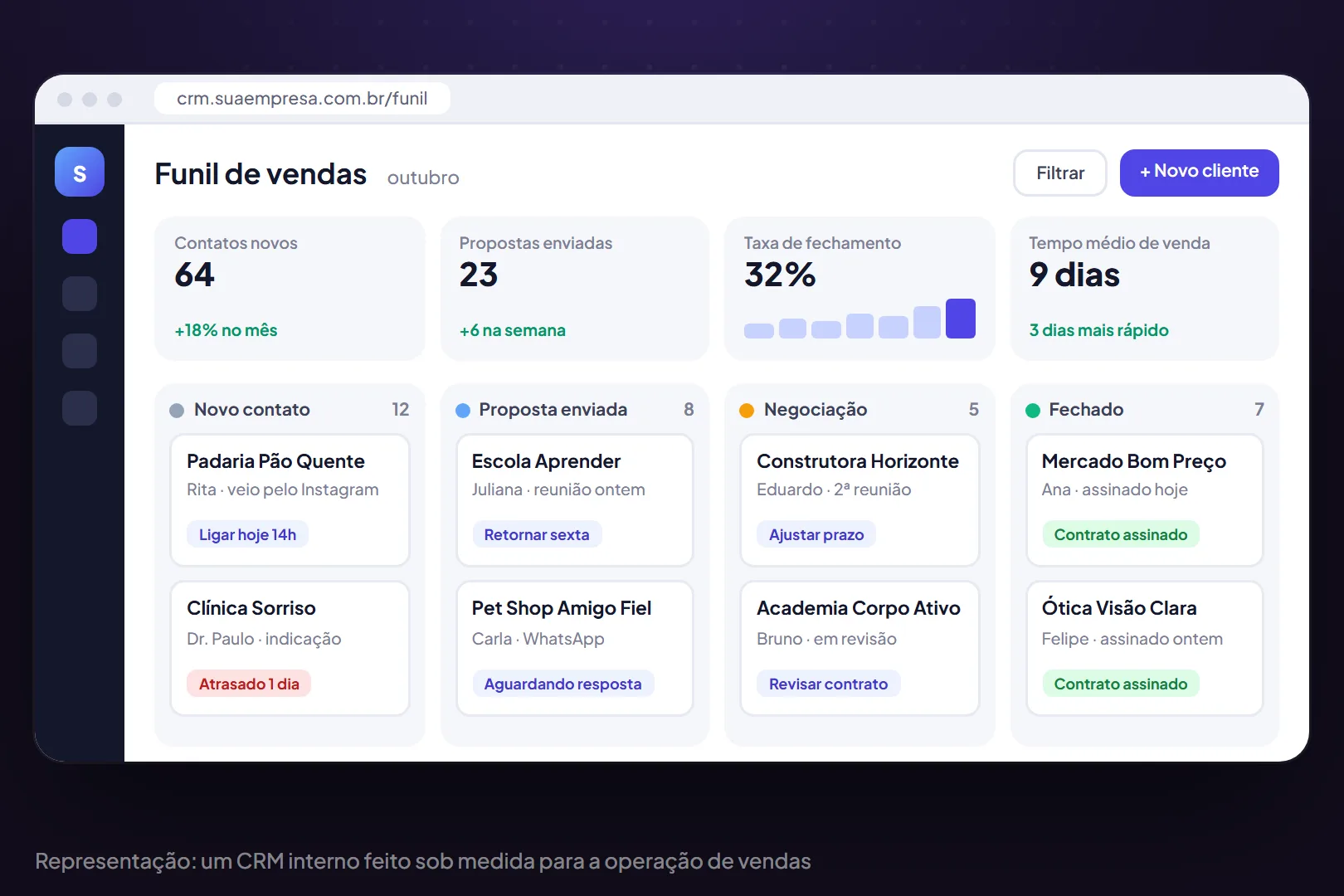Click the outubro month label

point(423,178)
